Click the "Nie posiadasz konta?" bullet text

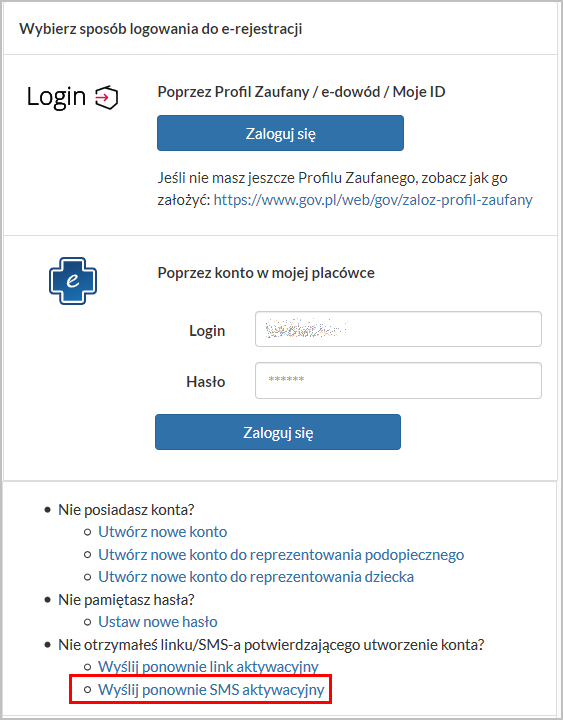tap(126, 510)
